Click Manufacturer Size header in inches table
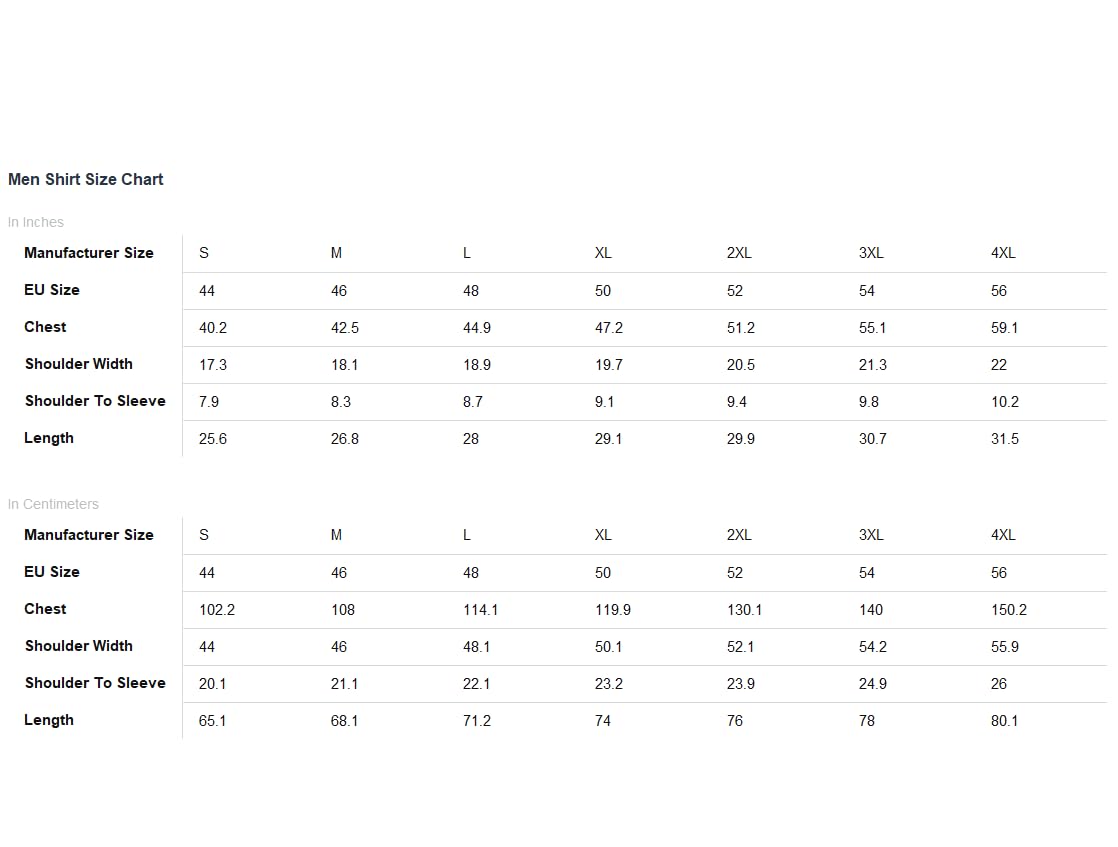This screenshot has height=847, width=1118. pyautogui.click(x=89, y=253)
